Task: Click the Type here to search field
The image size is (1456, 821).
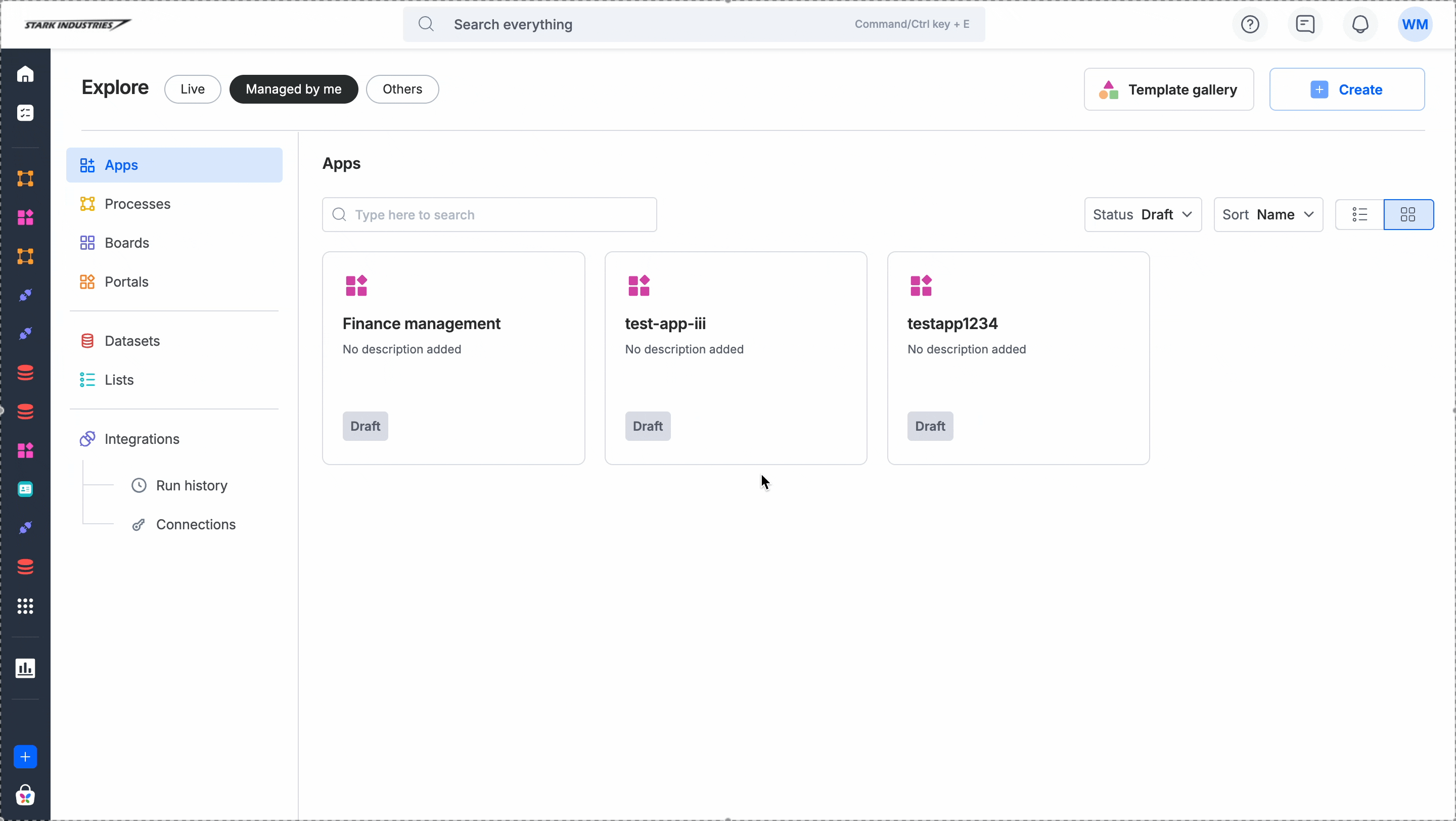Action: point(489,215)
